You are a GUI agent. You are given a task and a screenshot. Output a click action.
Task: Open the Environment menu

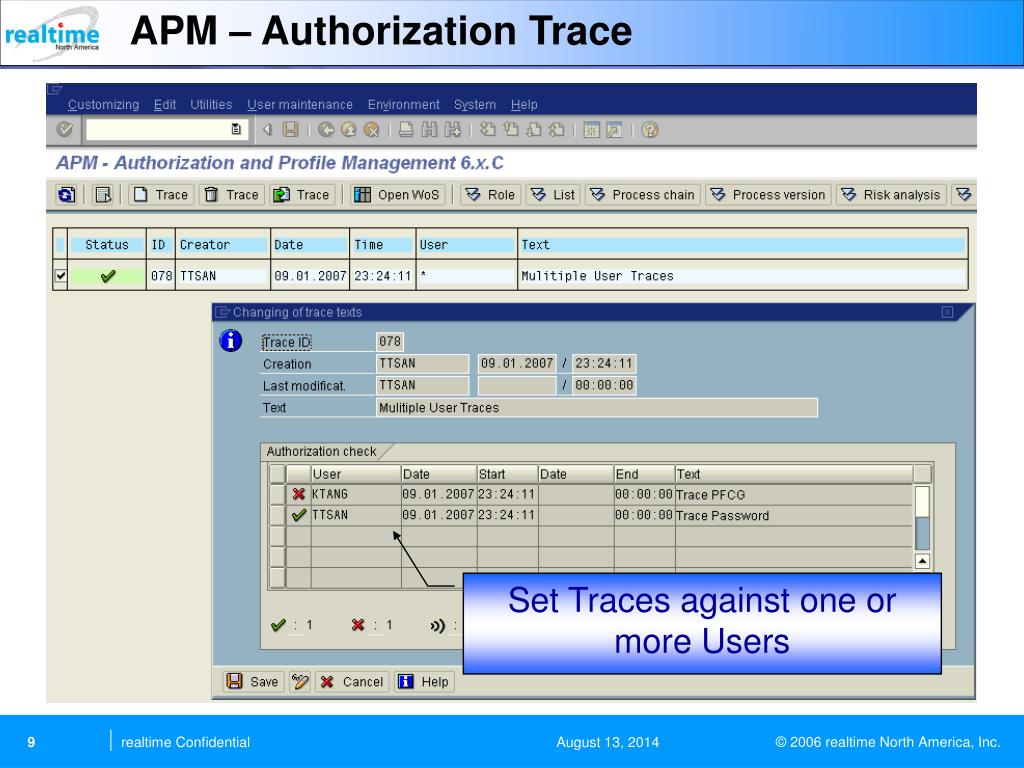tap(404, 104)
